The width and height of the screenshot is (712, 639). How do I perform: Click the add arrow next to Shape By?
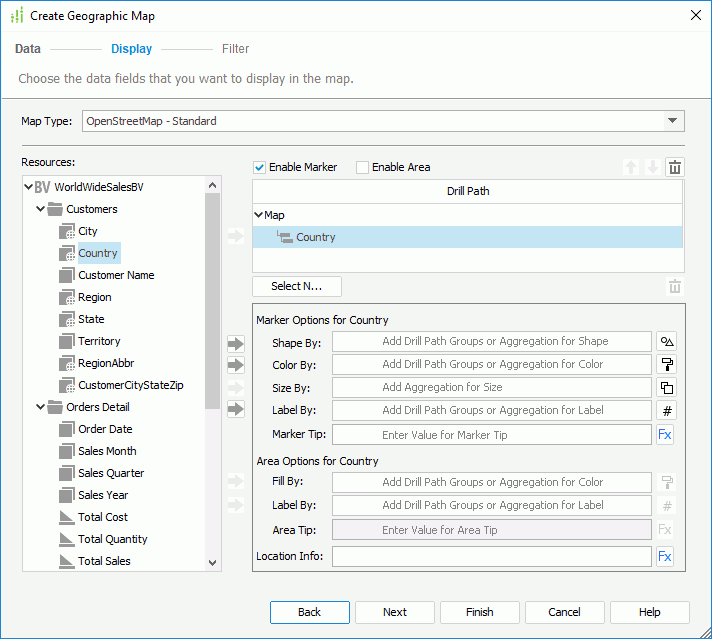[x=236, y=344]
